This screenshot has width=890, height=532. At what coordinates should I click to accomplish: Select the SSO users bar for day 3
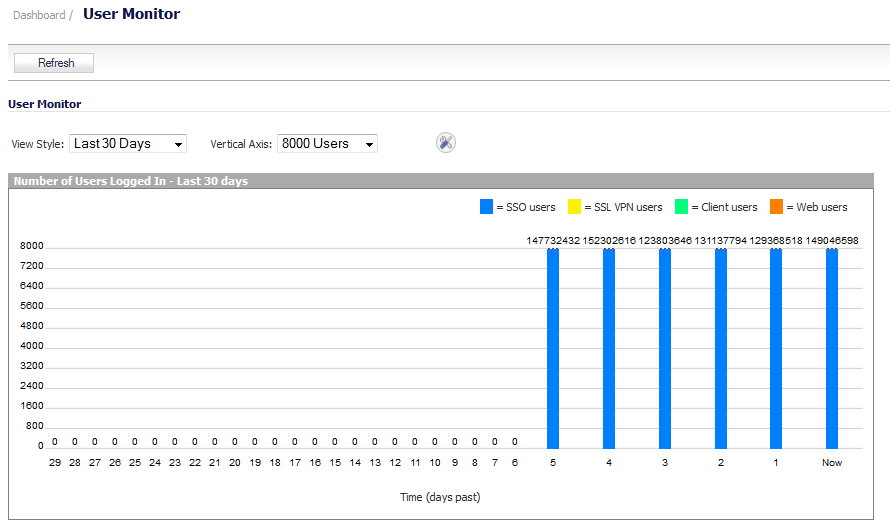coord(665,349)
